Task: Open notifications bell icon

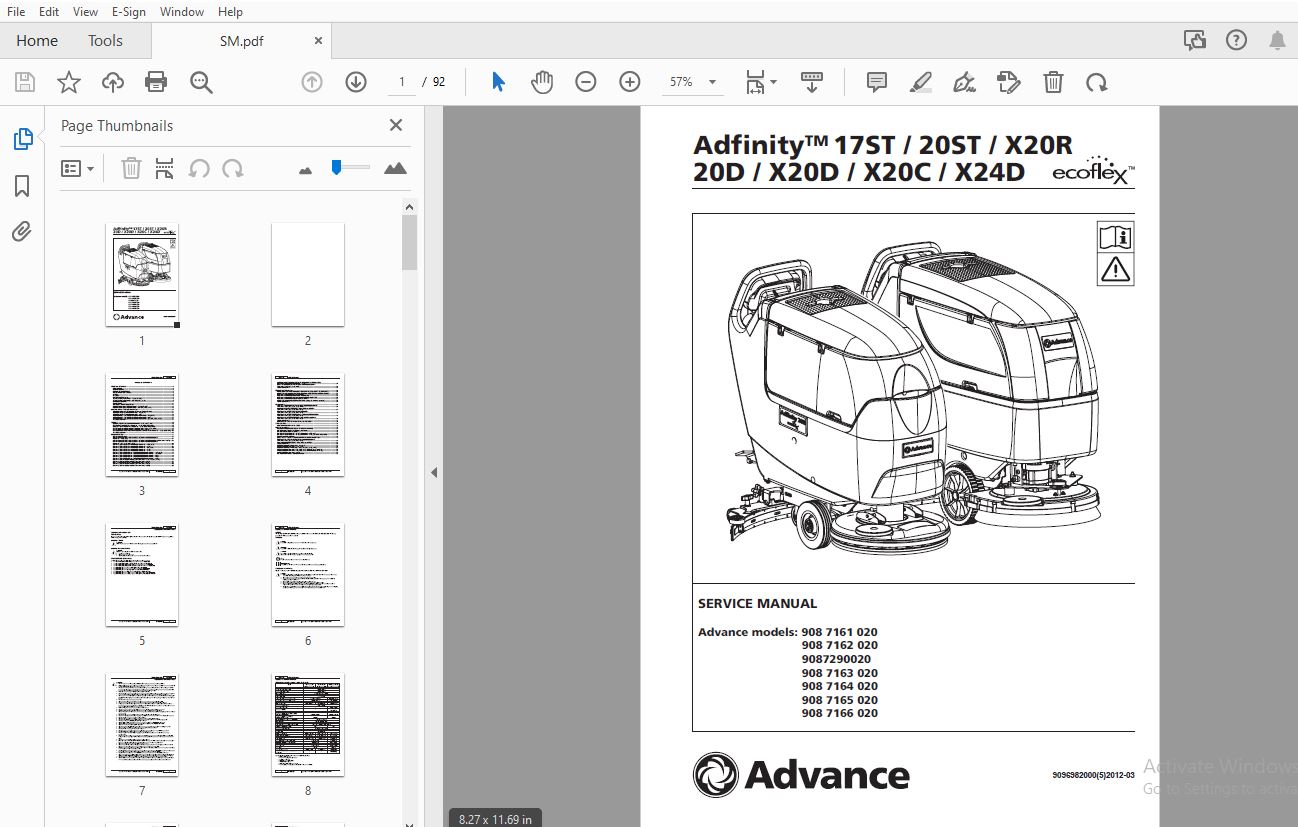Action: [1277, 40]
